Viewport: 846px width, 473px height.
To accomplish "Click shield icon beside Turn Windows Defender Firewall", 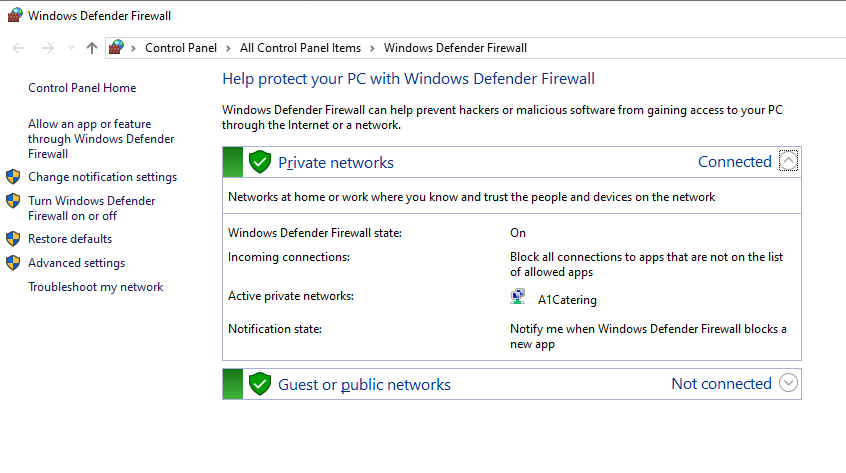I will (13, 201).
